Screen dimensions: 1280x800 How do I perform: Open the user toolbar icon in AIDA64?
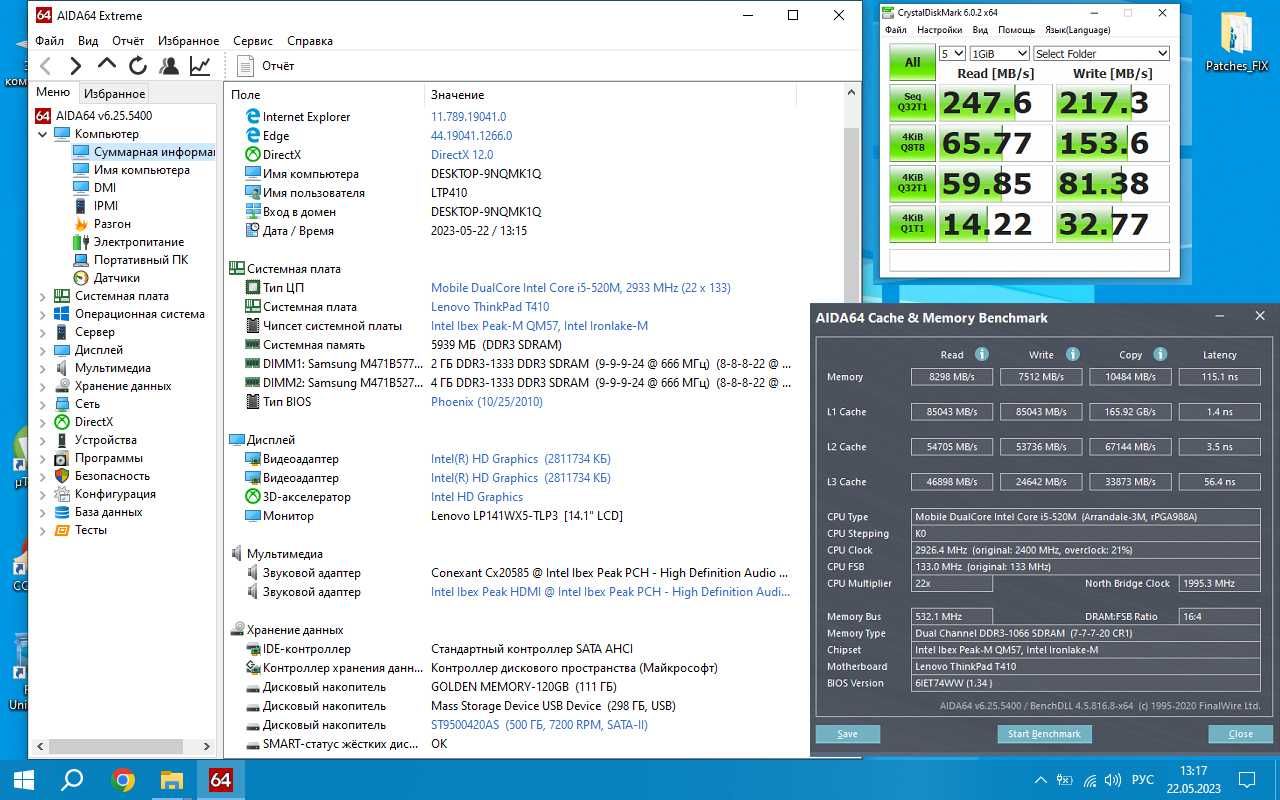coord(169,66)
